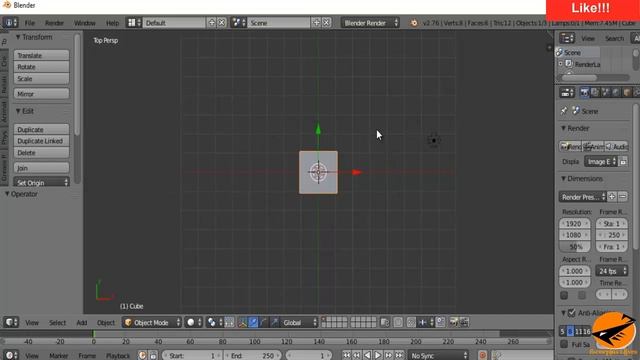Viewport: 640px width, 360px height.
Task: Open the Window menu
Action: click(x=84, y=23)
